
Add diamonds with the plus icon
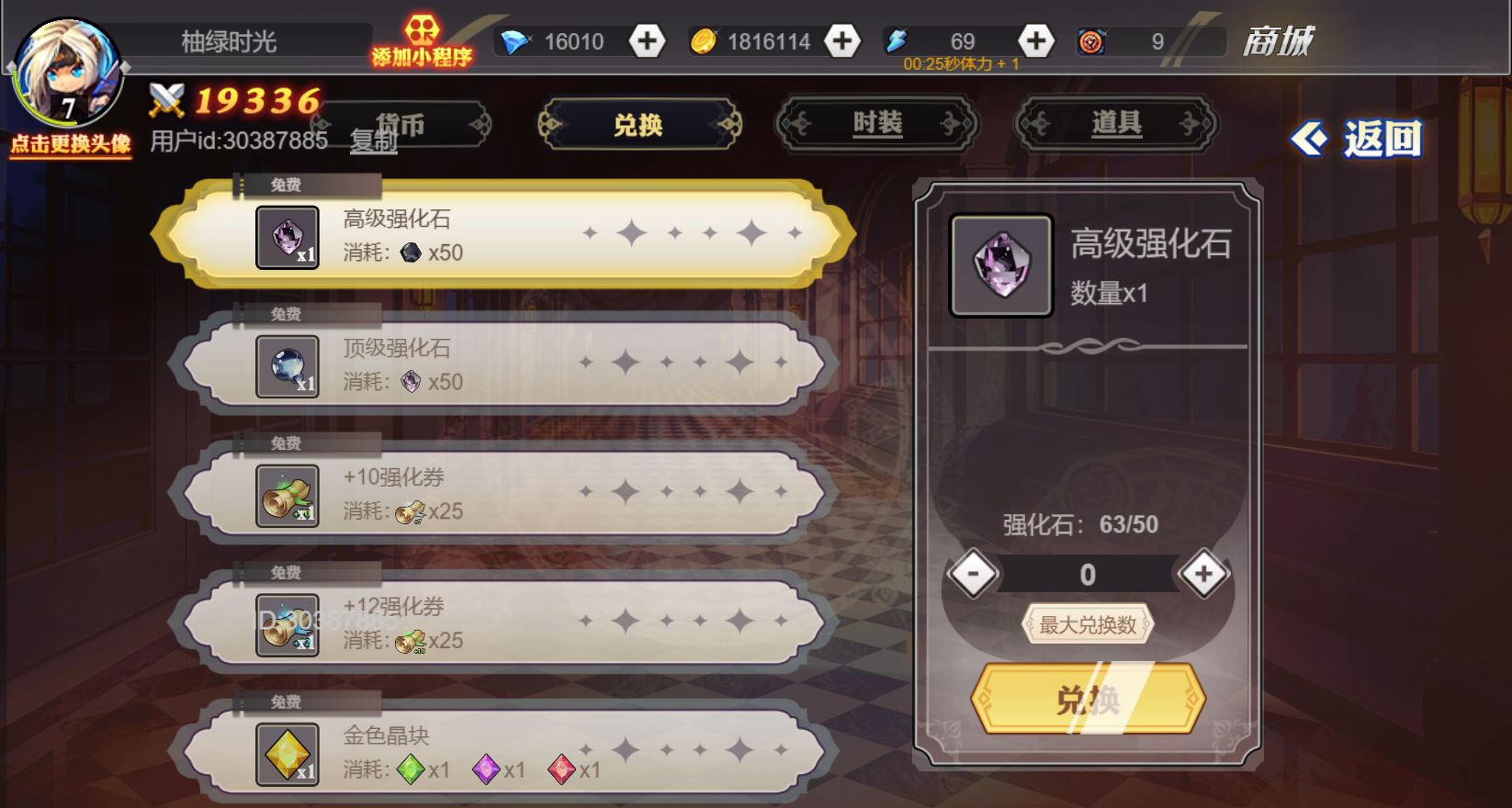point(647,41)
